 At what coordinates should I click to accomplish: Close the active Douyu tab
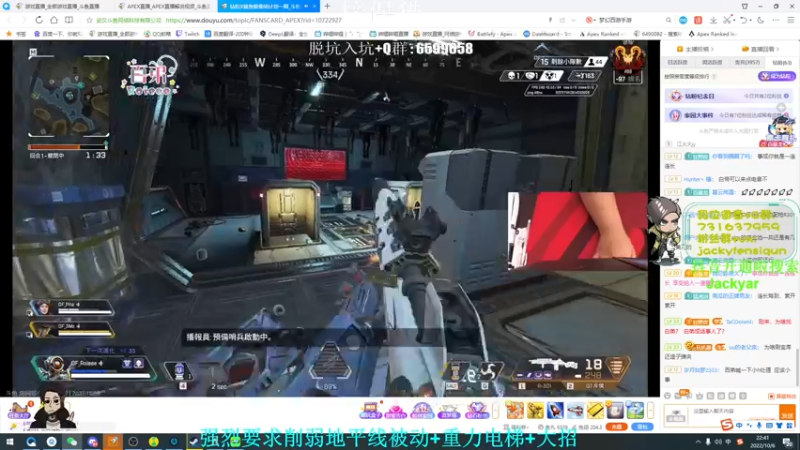point(314,6)
